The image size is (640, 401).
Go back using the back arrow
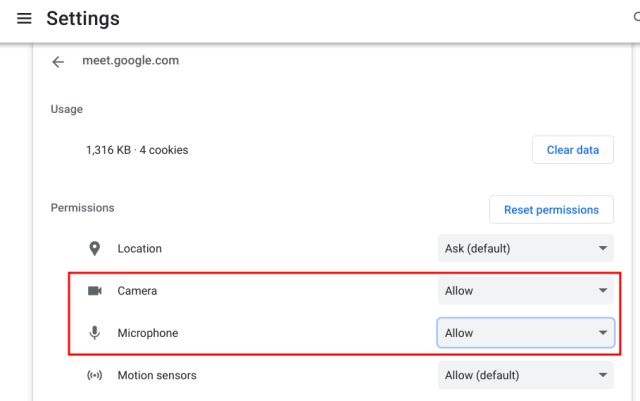[x=58, y=61]
